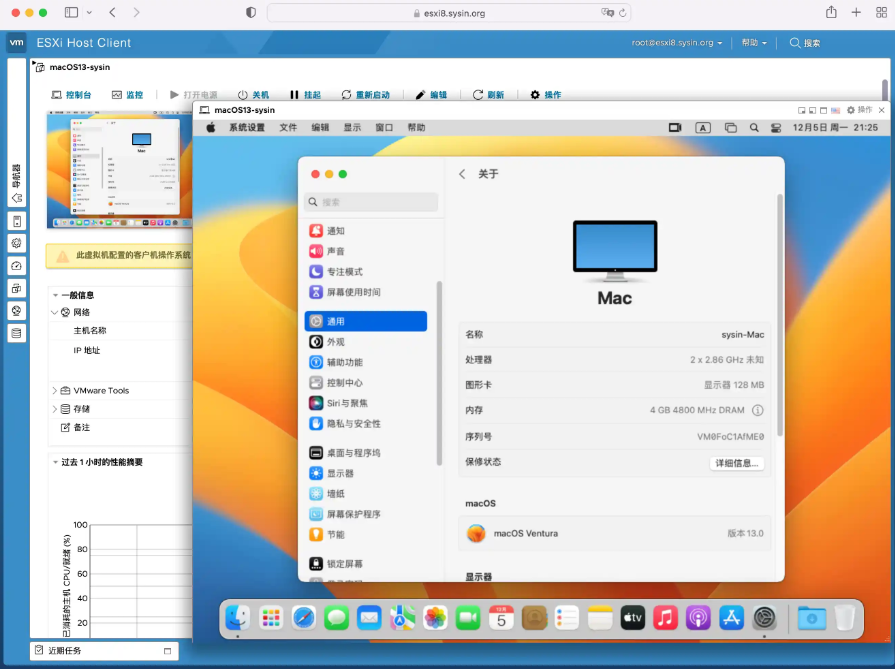Click 关机 to shut down VM
Viewport: 895px width, 669px height.
pyautogui.click(x=253, y=95)
